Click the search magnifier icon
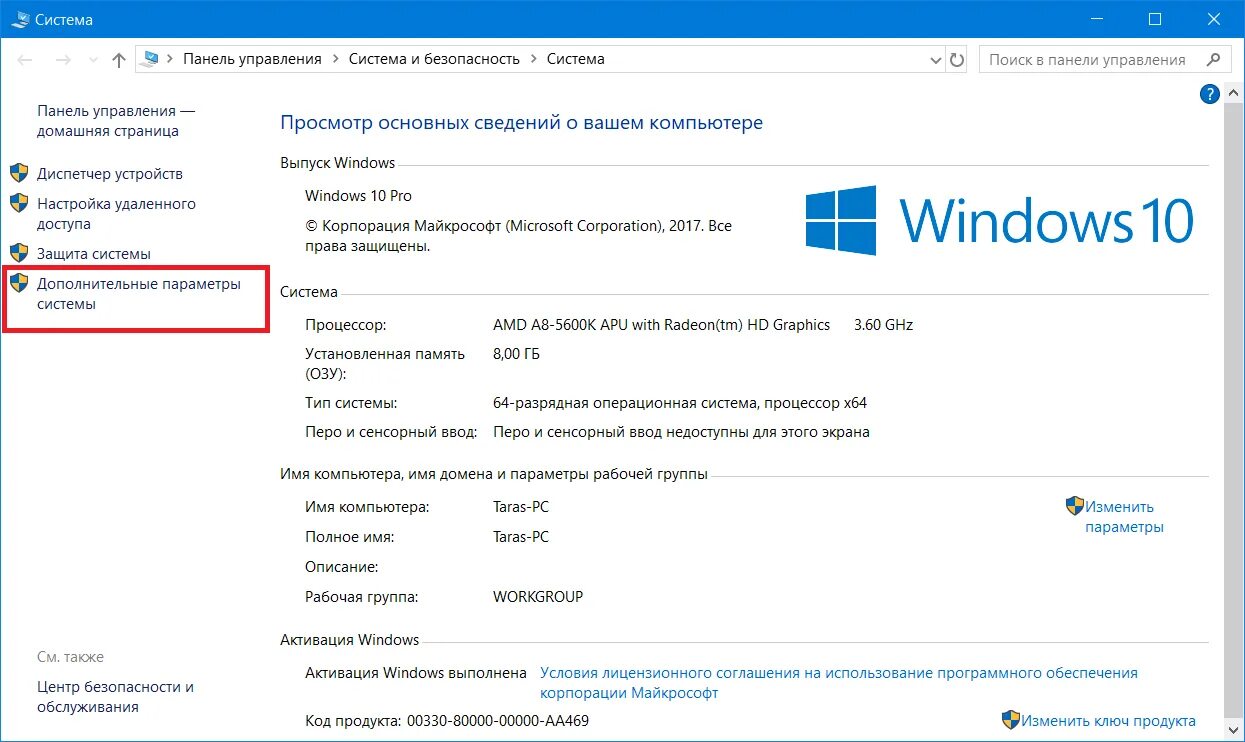This screenshot has width=1245, height=742. (x=1213, y=60)
